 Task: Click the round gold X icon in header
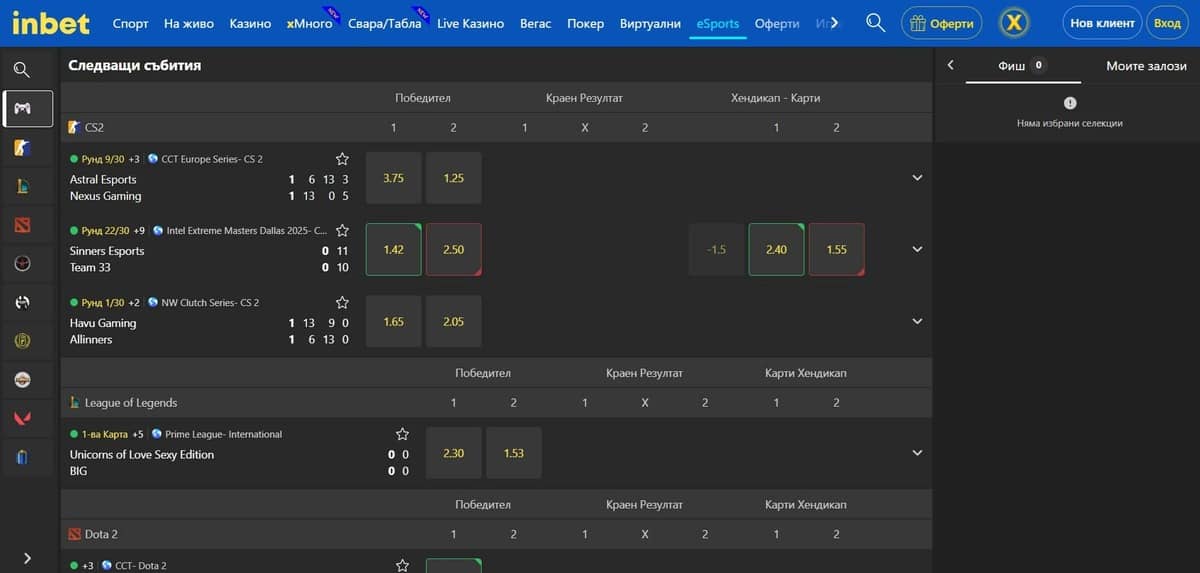(1014, 22)
